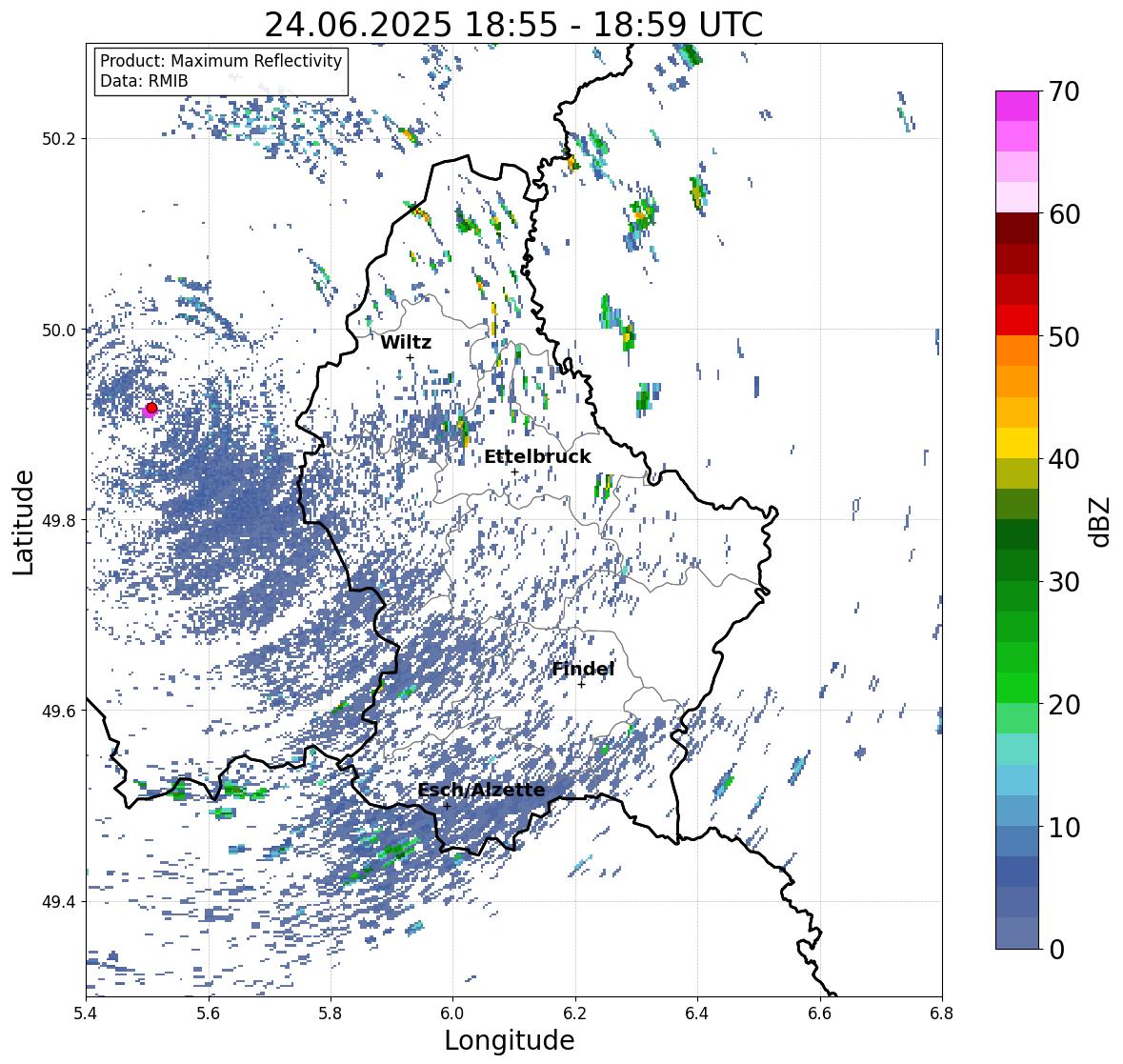Viewport: 1123px width, 1064px height.
Task: Click the plus marker below Wiltz label
Action: point(410,357)
